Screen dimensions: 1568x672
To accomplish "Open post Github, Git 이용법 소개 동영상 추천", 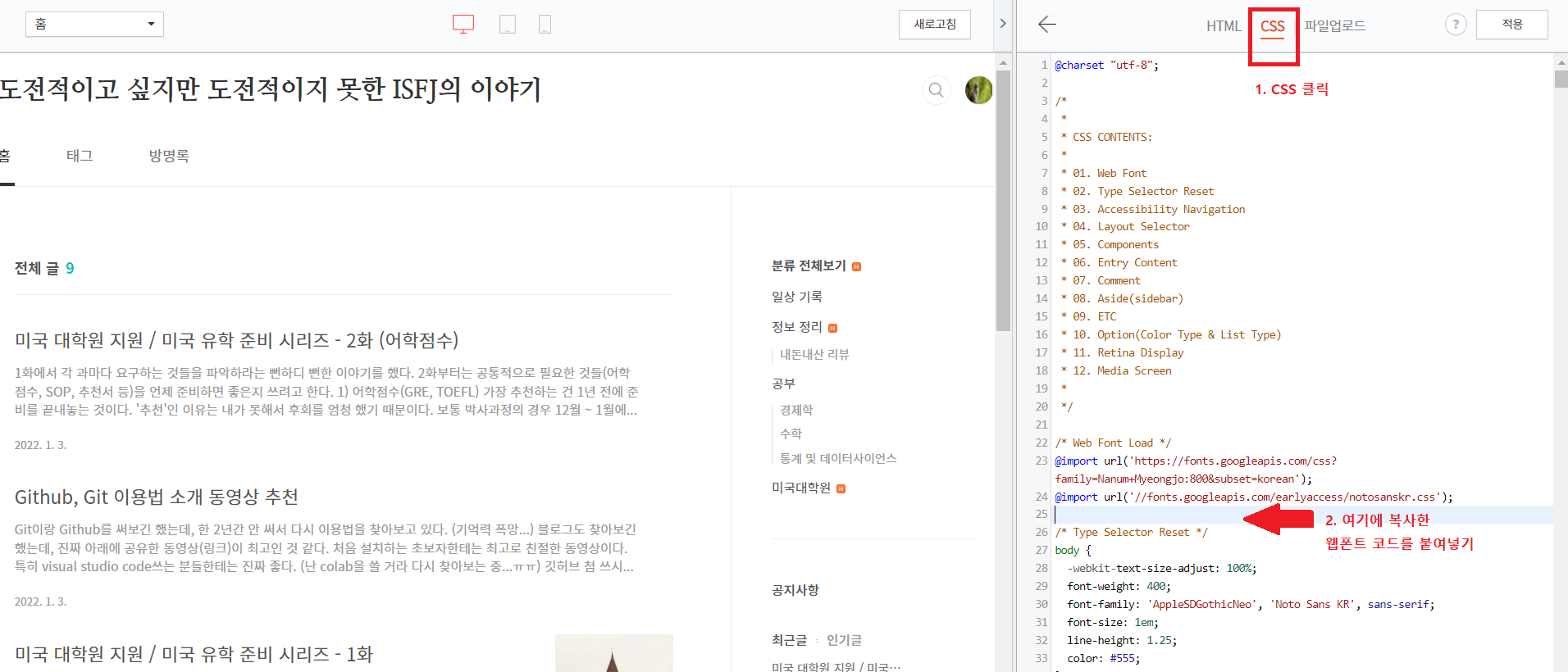I will tap(157, 497).
